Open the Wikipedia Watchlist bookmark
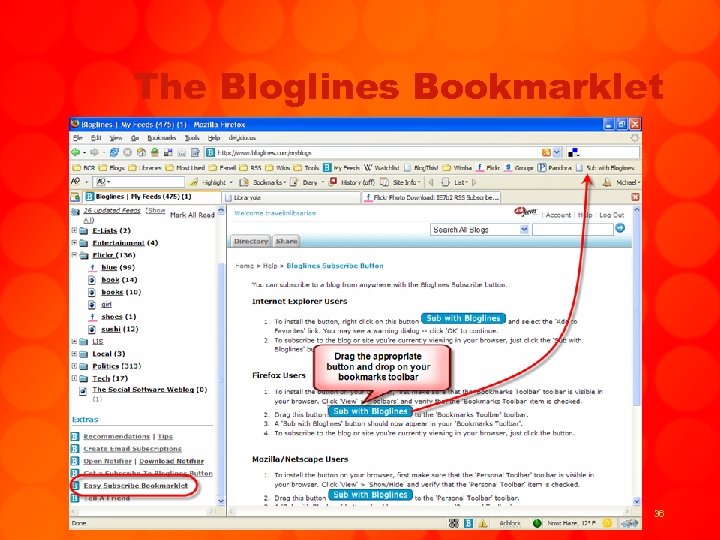The image size is (720, 540). point(382,168)
